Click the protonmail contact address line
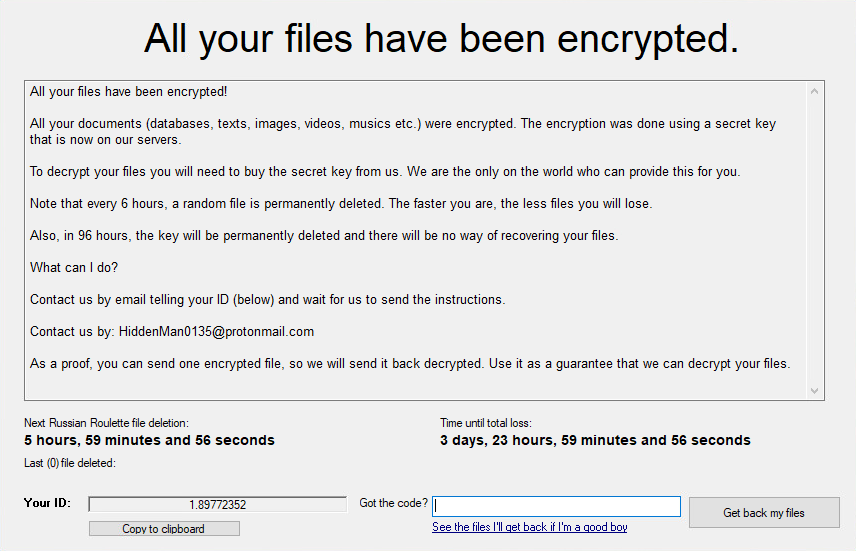 pos(172,331)
